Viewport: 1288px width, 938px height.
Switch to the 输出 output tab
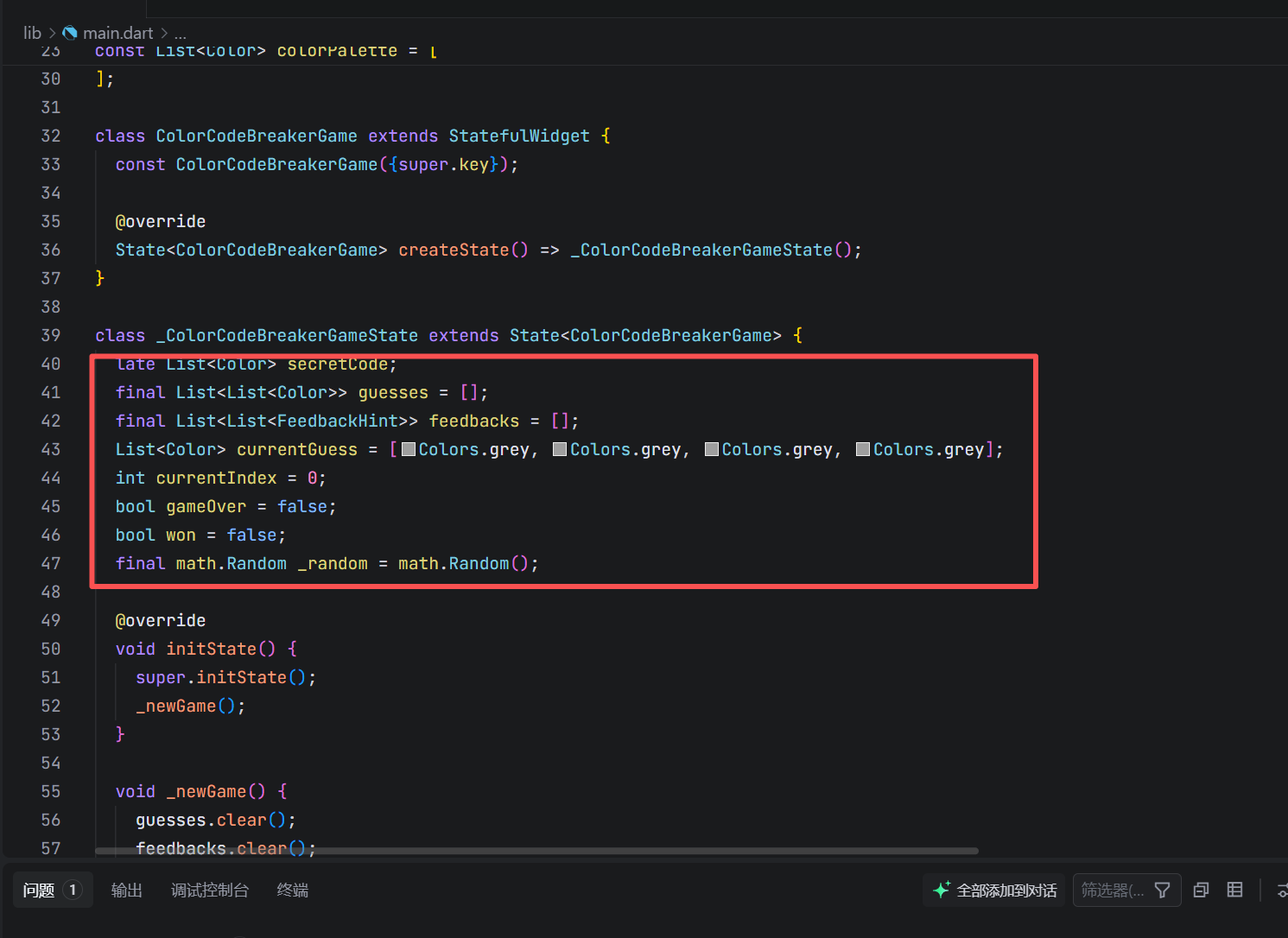pyautogui.click(x=127, y=890)
